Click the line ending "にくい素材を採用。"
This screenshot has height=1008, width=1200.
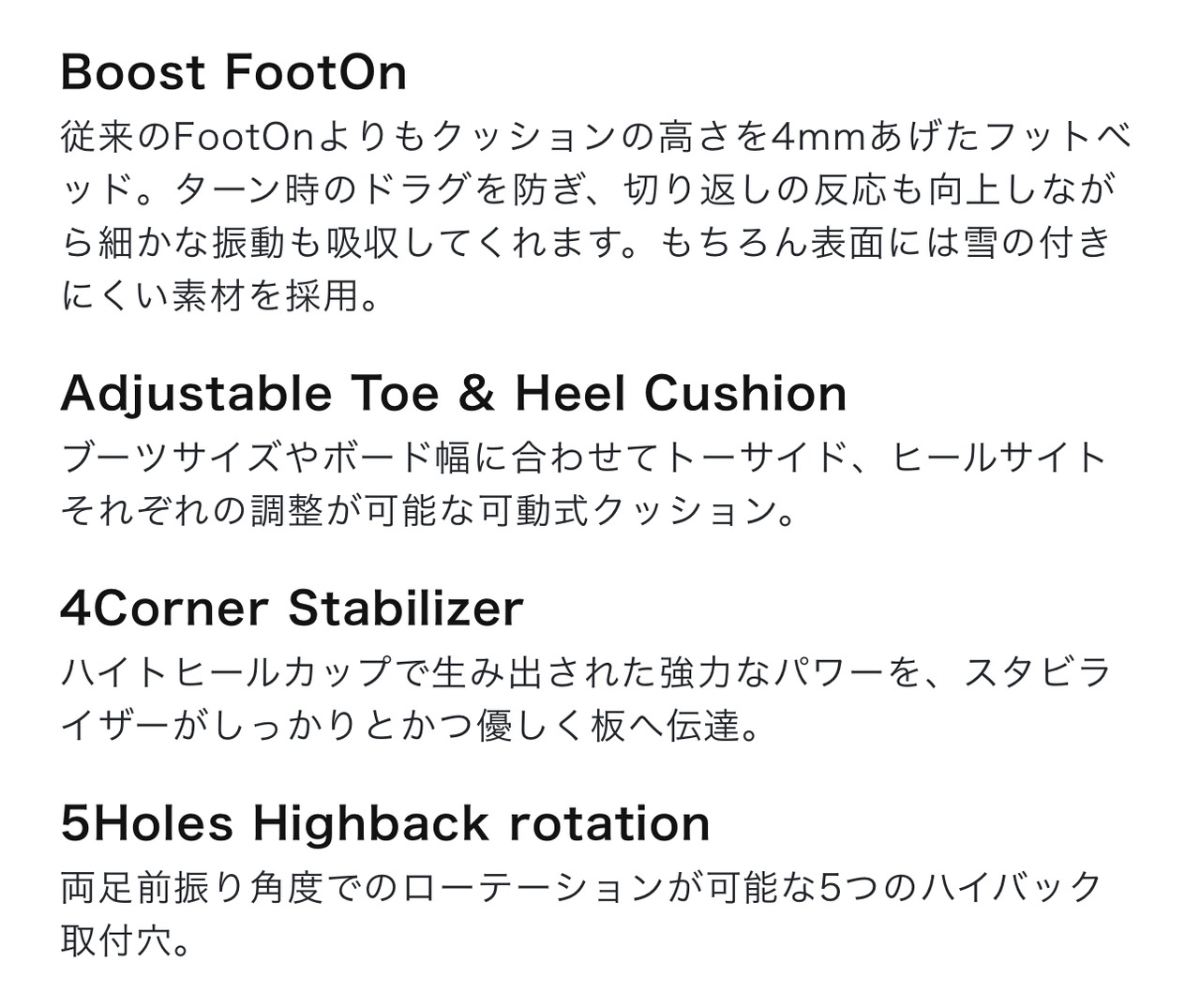pos(220,296)
